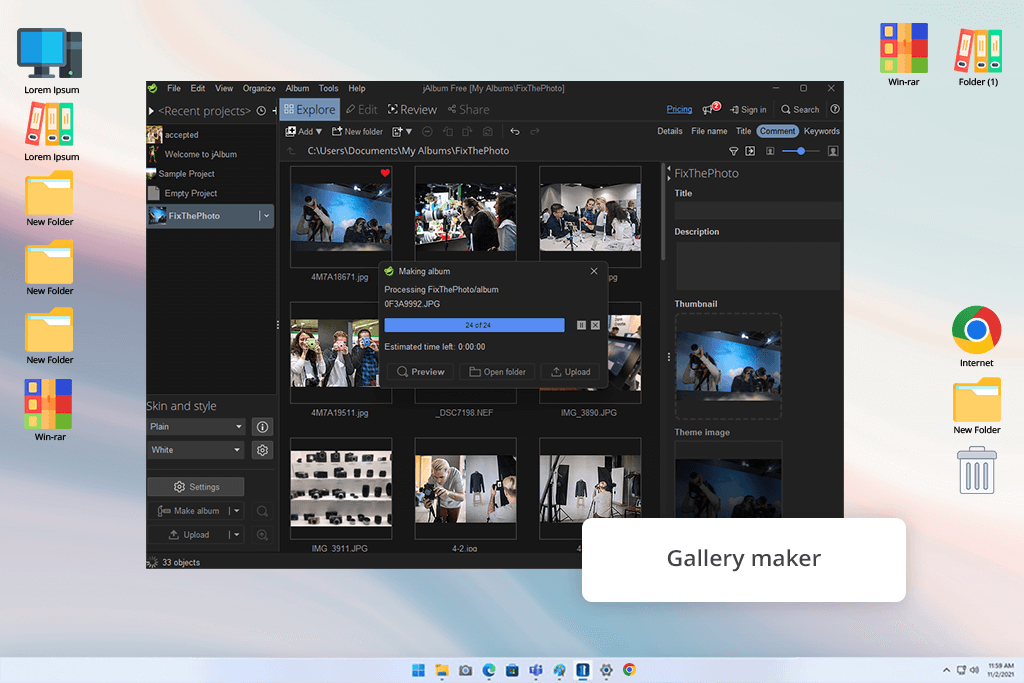Open the White style dropdown
Viewport: 1024px width, 683px height.
click(196, 450)
